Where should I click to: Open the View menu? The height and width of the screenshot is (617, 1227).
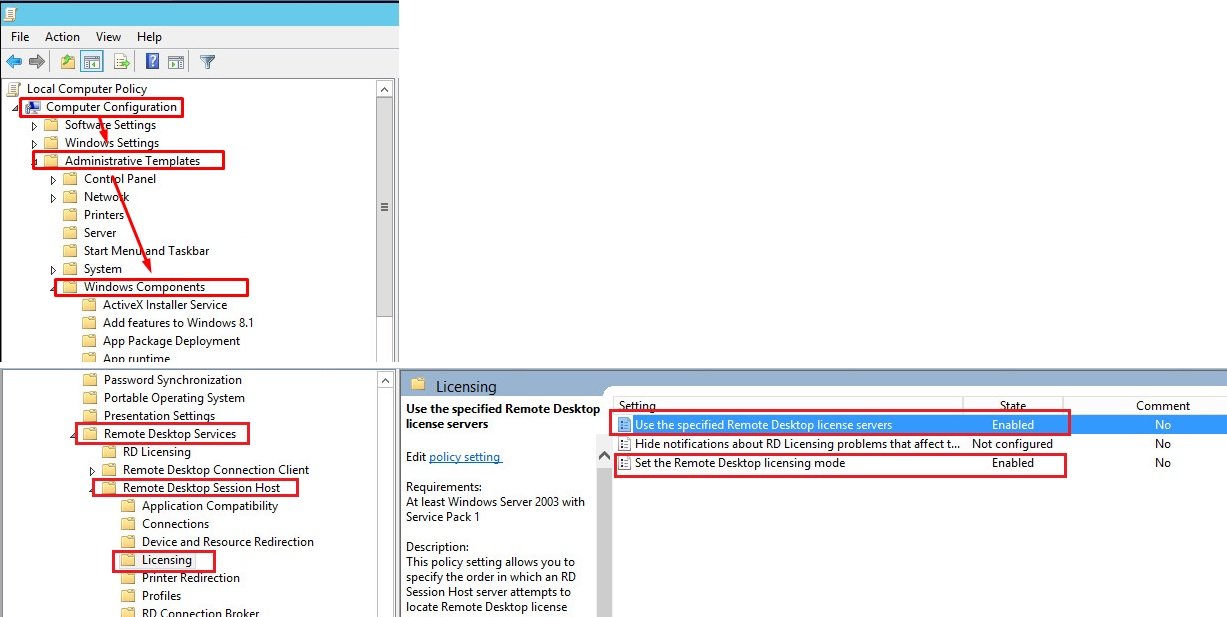point(108,37)
